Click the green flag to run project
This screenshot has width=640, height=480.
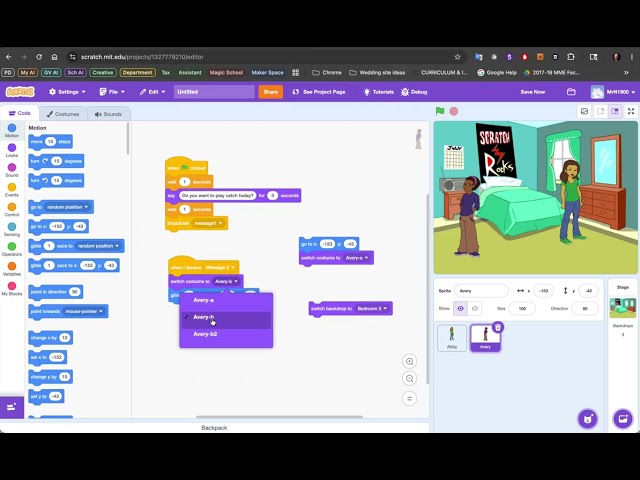[440, 111]
